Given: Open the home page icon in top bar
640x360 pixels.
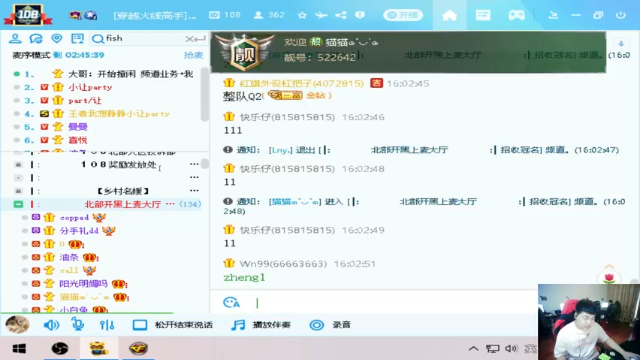Looking at the screenshot, I should click(x=449, y=16).
